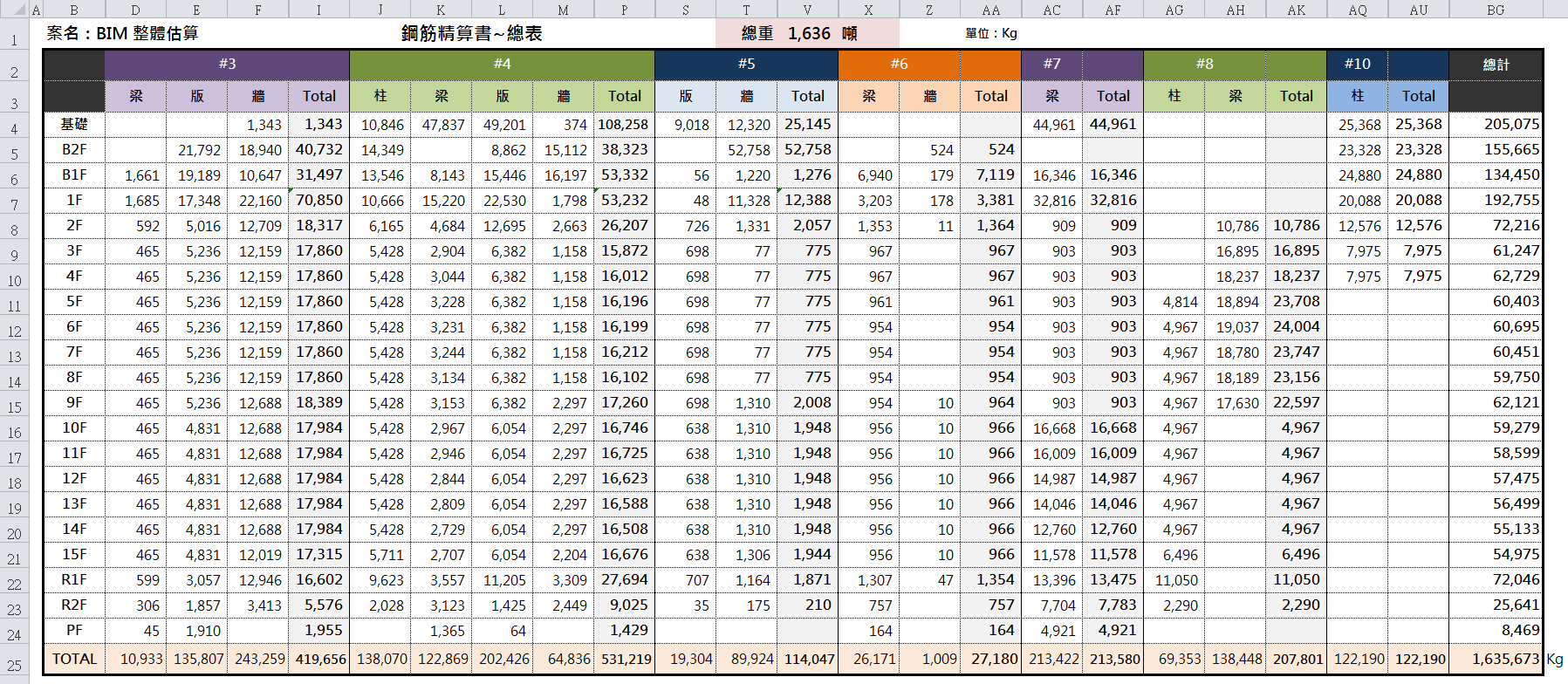Select cell 108,258 in 基礎 row
This screenshot has height=684, width=1568.
pos(624,125)
